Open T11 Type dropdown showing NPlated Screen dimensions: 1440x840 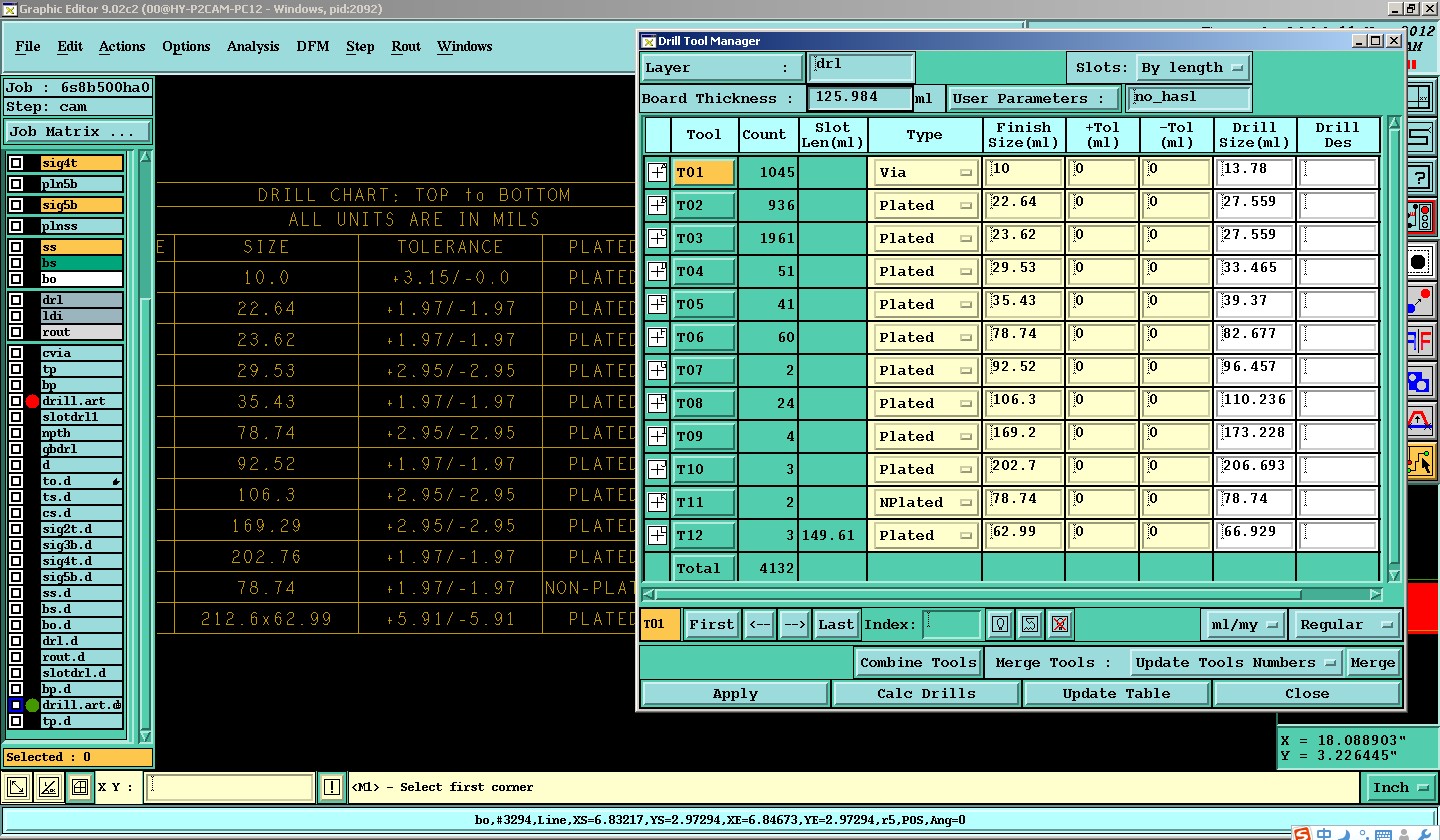(925, 502)
